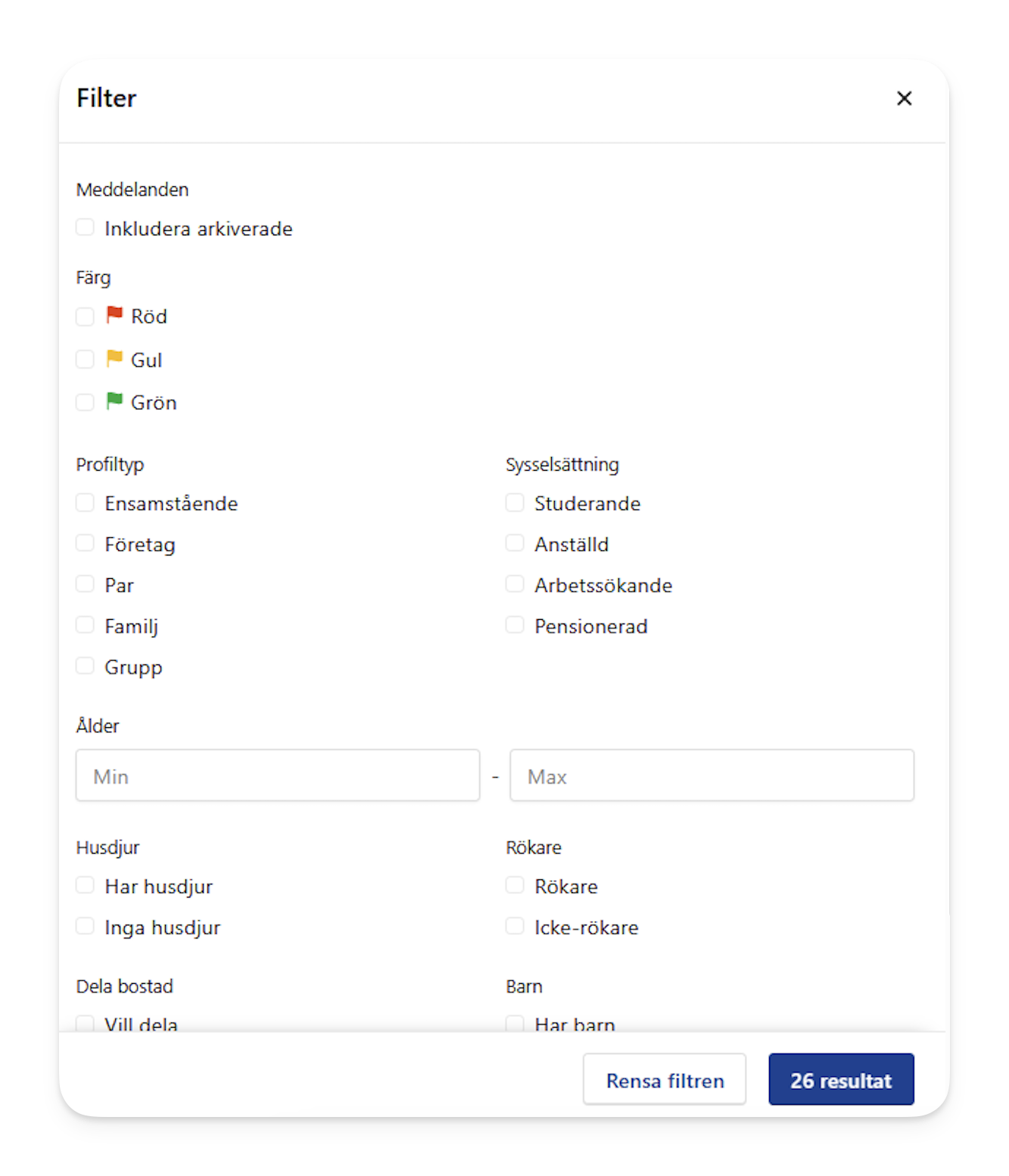Click the Filter dialog title
Image resolution: width=1009 pixels, height=1176 pixels.
[106, 98]
